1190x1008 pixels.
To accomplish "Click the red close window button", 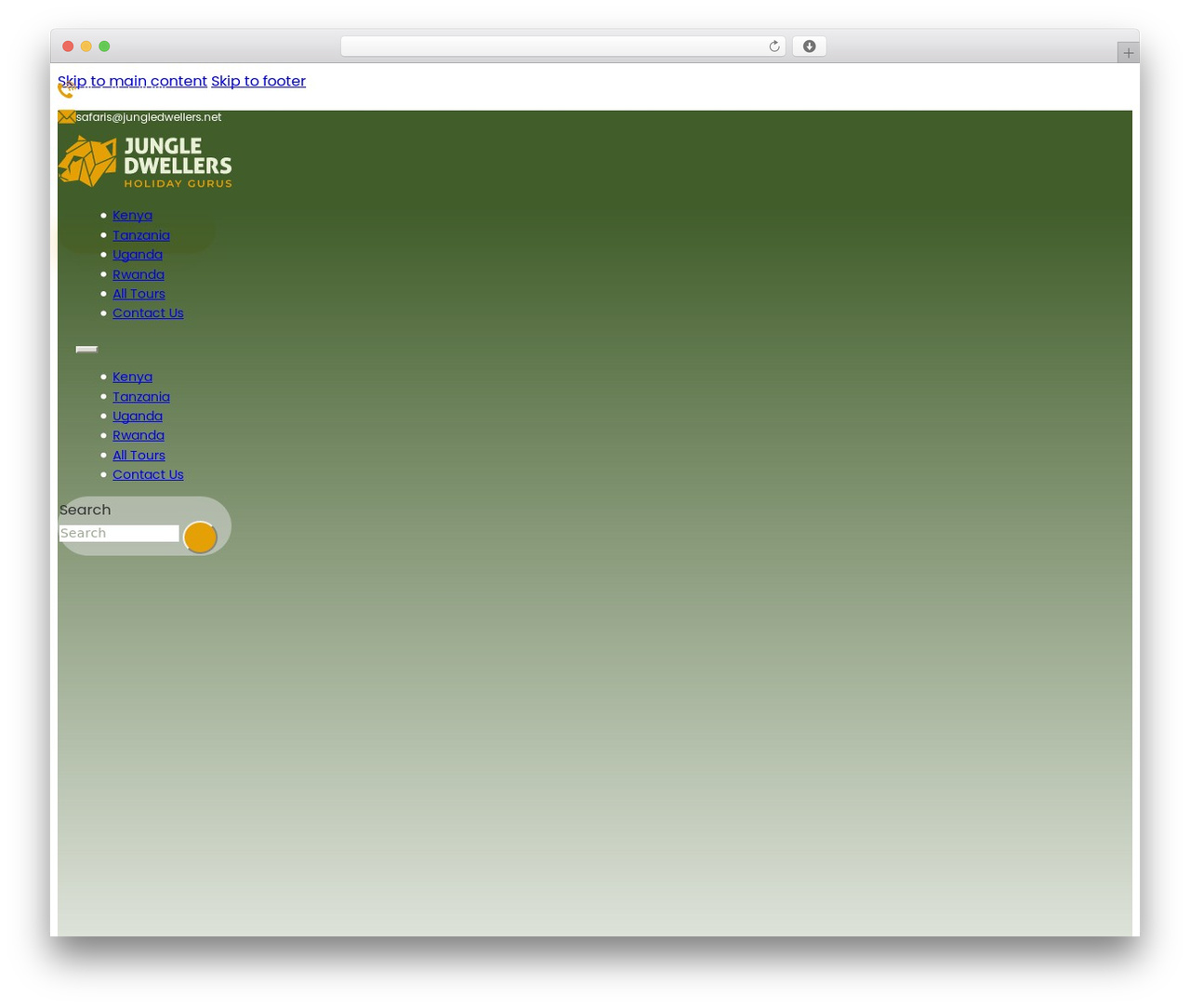I will [68, 46].
